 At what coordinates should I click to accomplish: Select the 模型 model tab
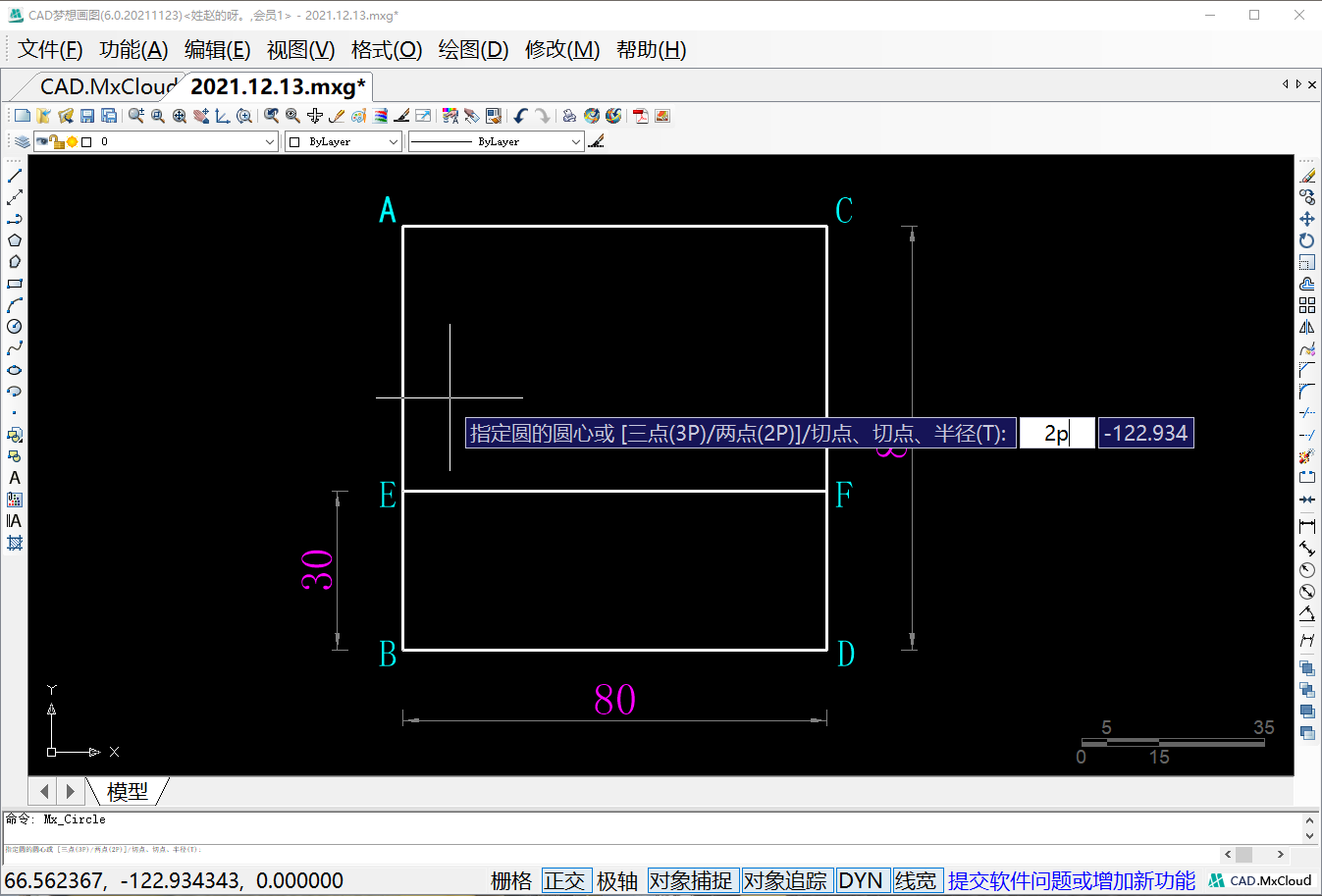tap(128, 791)
